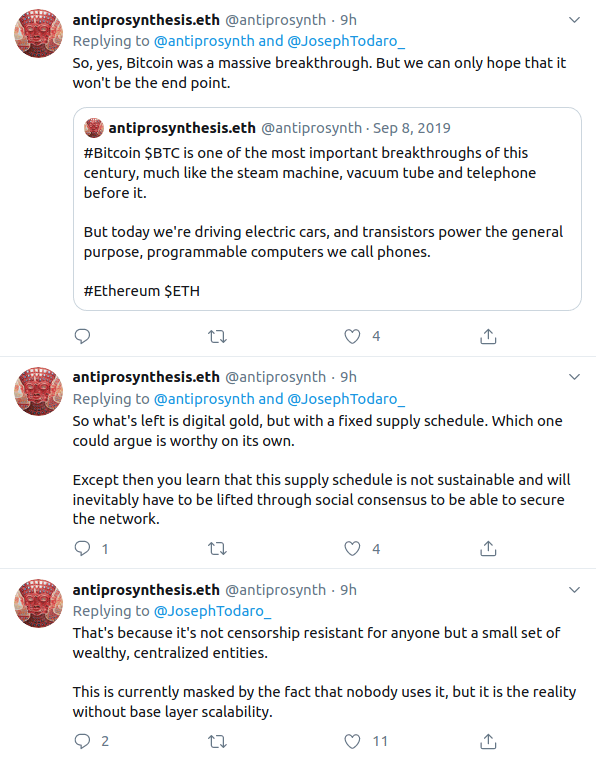
Task: Open the quoted Sep 8, 2019 tweet
Action: click(327, 209)
